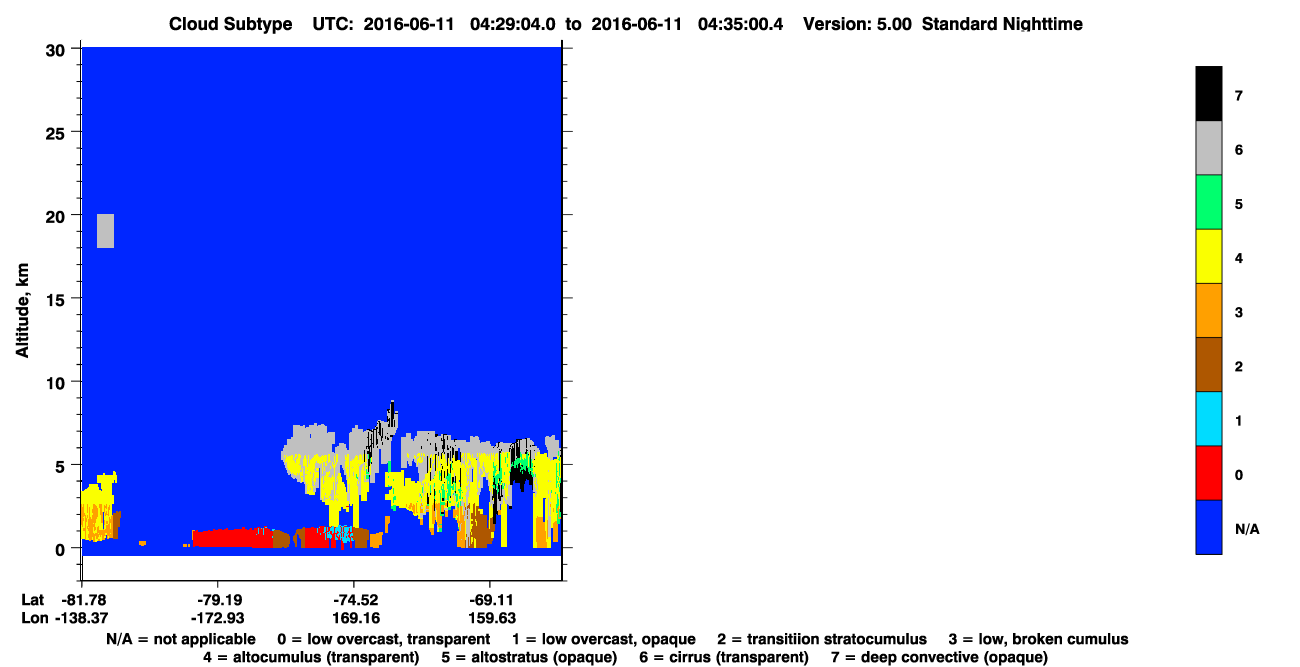Click the isolated gray cirrus patch near 19 km

[105, 231]
